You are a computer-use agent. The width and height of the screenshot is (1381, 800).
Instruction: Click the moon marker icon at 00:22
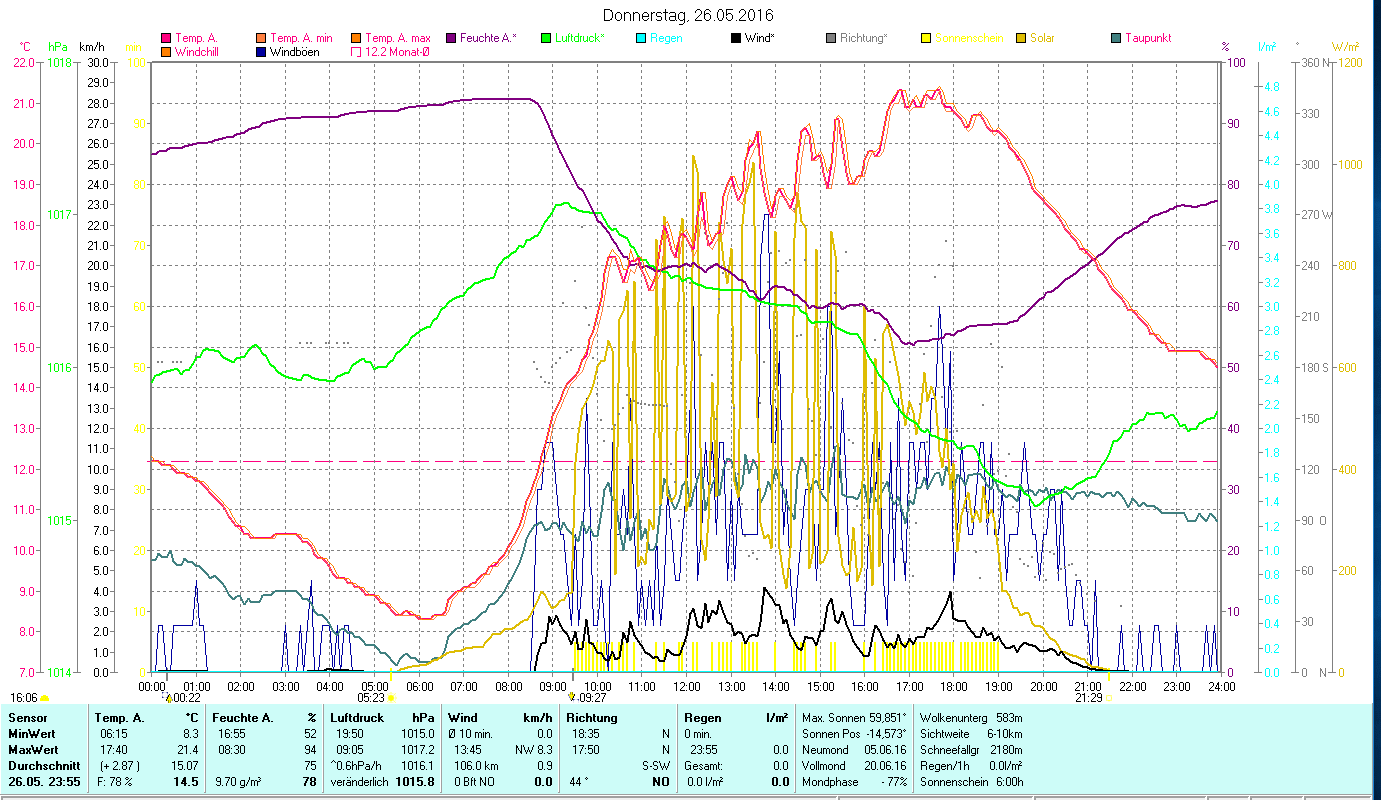(x=168, y=697)
